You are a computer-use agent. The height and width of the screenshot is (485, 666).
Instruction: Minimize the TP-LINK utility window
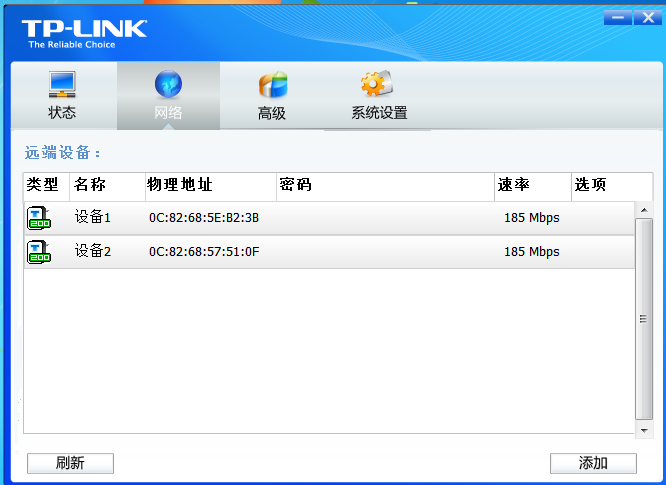click(x=618, y=18)
